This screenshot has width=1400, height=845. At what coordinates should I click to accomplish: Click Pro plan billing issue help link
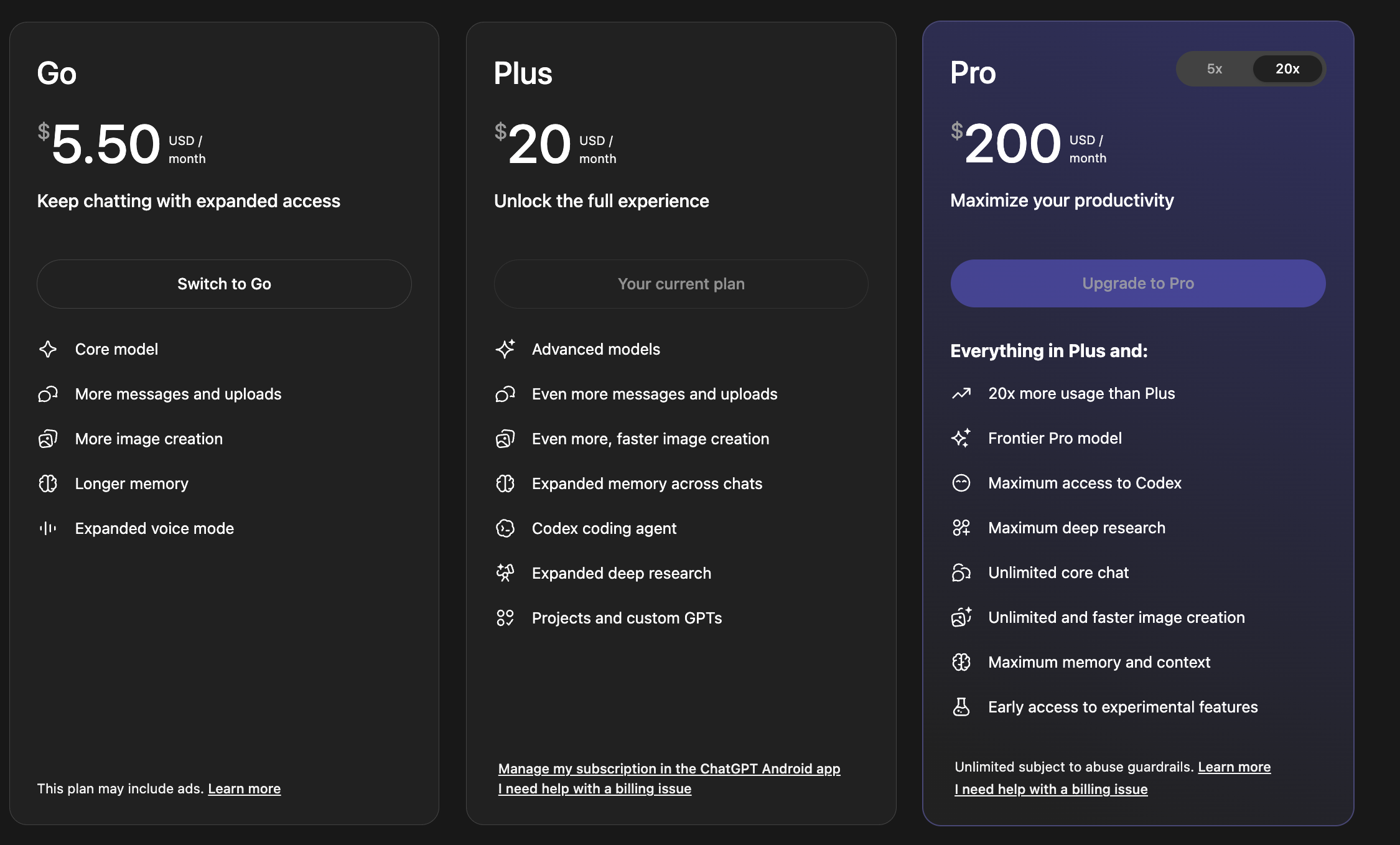(x=1051, y=789)
